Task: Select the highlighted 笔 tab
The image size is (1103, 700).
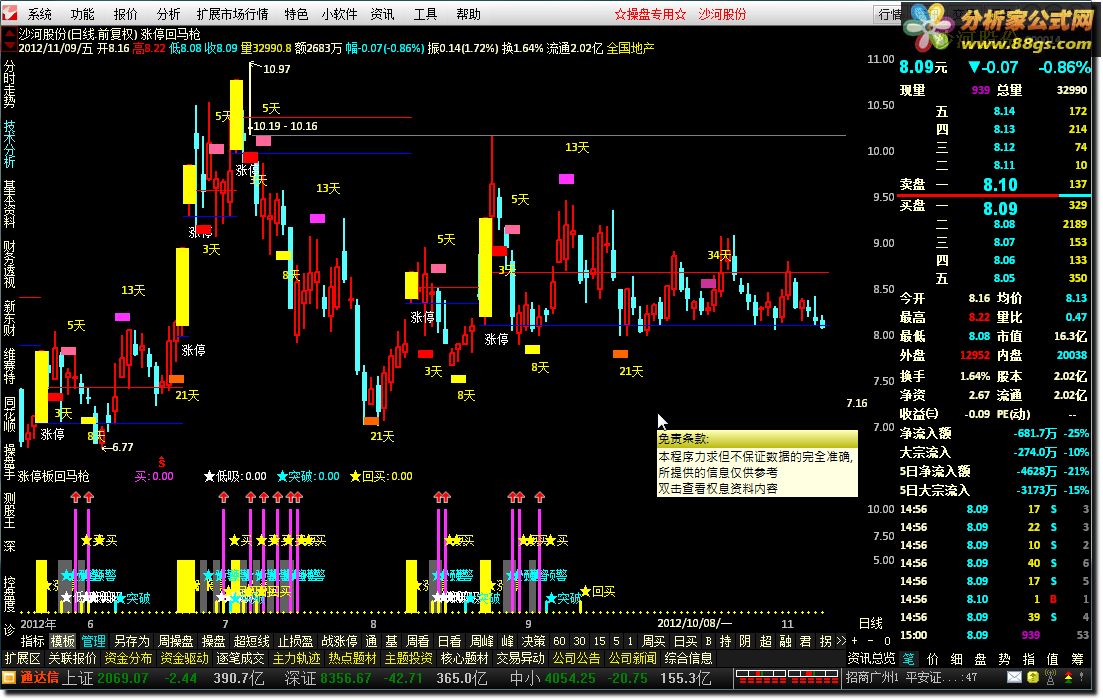Action: click(x=908, y=658)
